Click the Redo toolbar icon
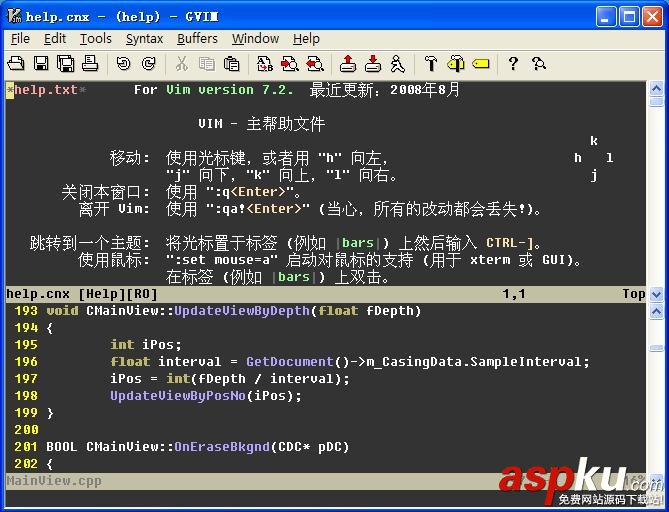 148,64
